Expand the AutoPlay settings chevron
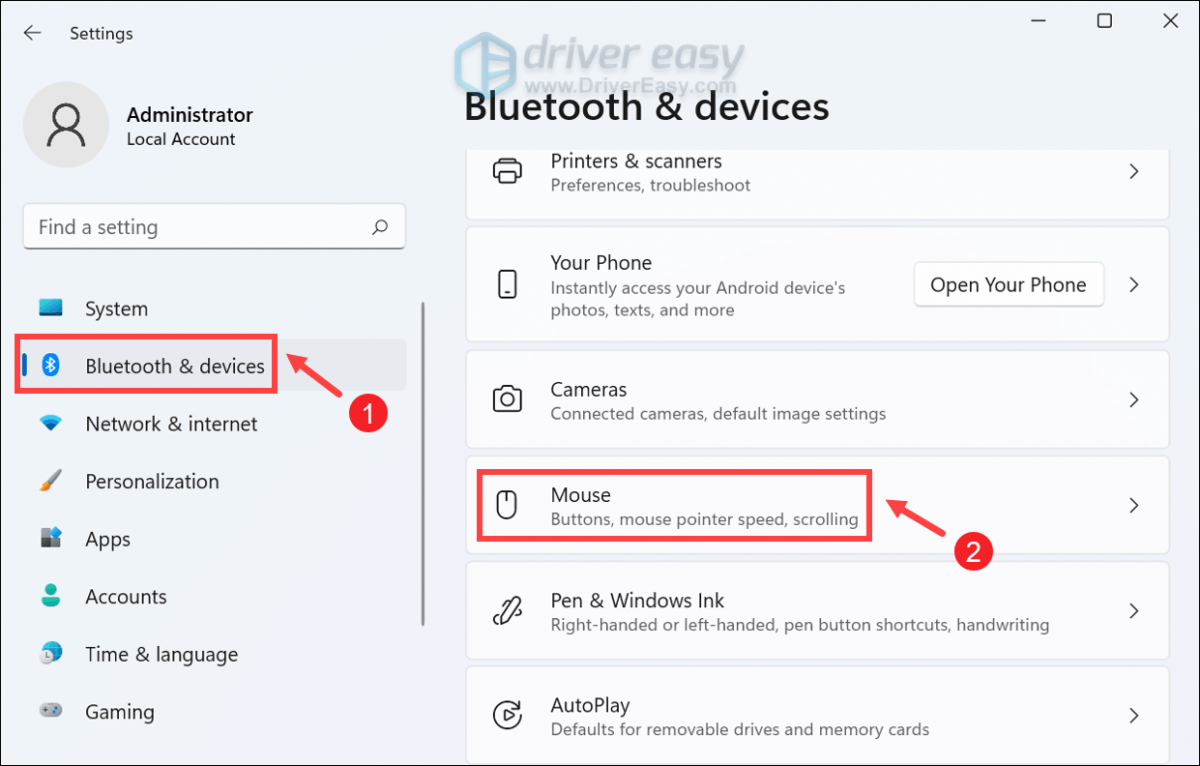 tap(1134, 715)
